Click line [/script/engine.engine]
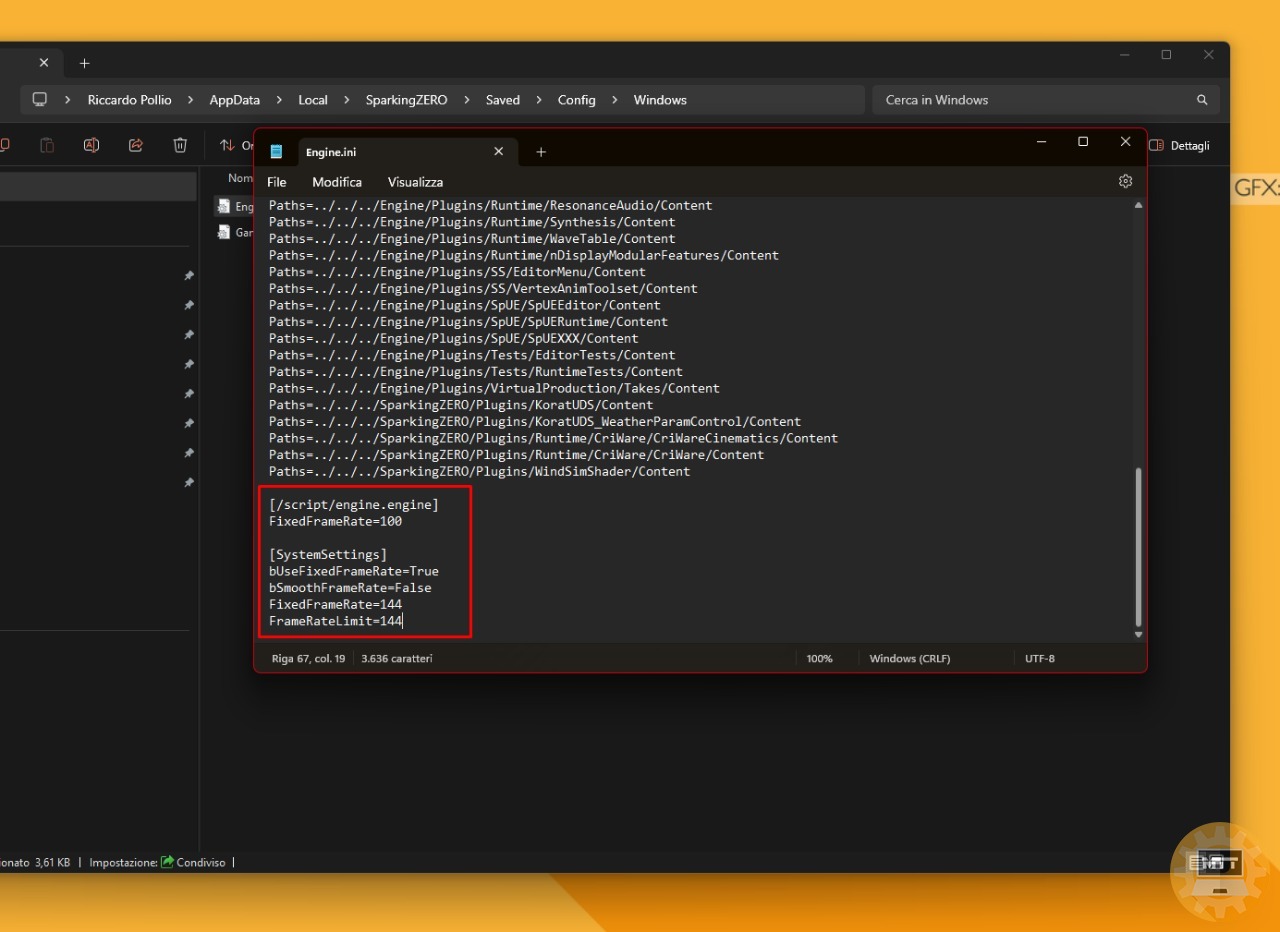 tap(353, 505)
